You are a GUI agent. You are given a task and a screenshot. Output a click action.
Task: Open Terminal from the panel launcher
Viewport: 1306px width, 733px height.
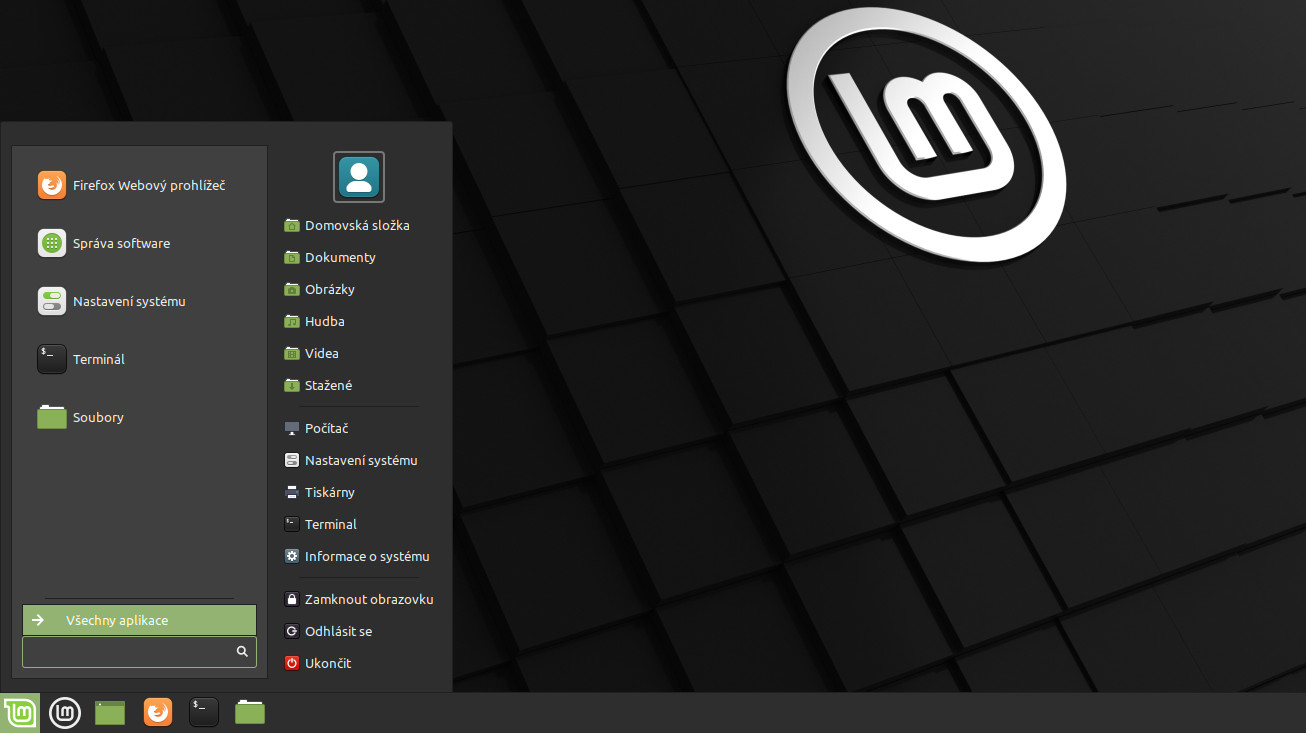click(204, 712)
